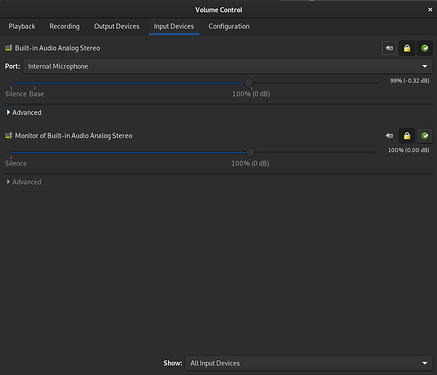The height and width of the screenshot is (375, 437).
Task: Switch to the Recording tab
Action: click(x=64, y=26)
